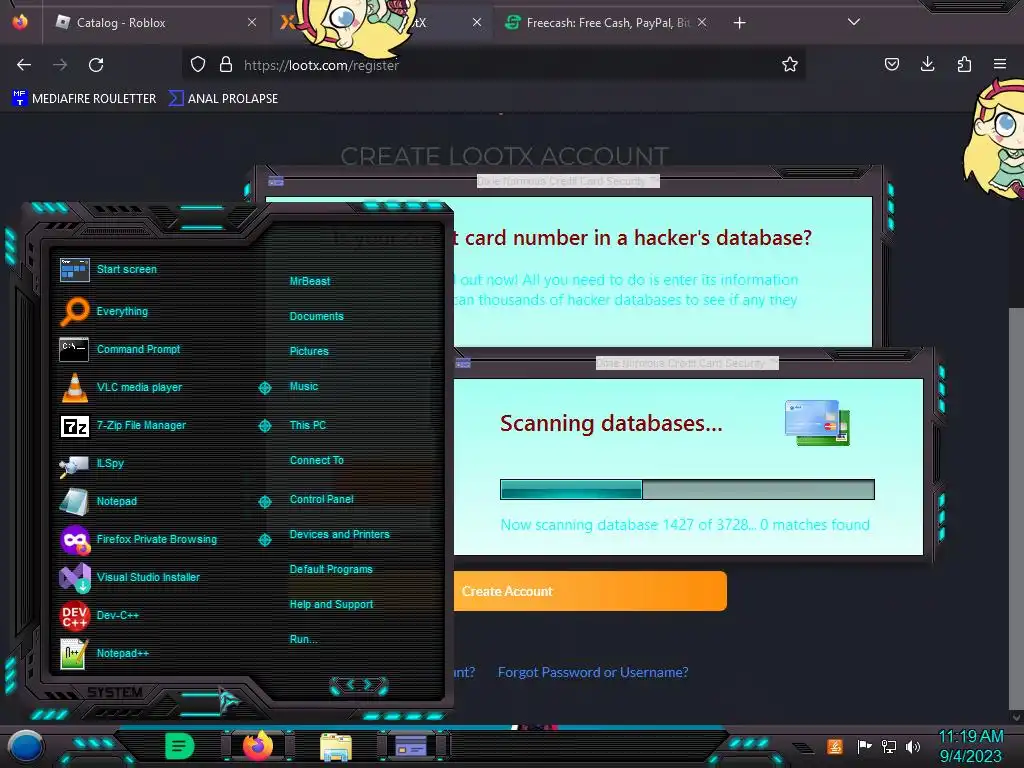The width and height of the screenshot is (1024, 768).
Task: Launch VLC media player
Action: coord(121,387)
